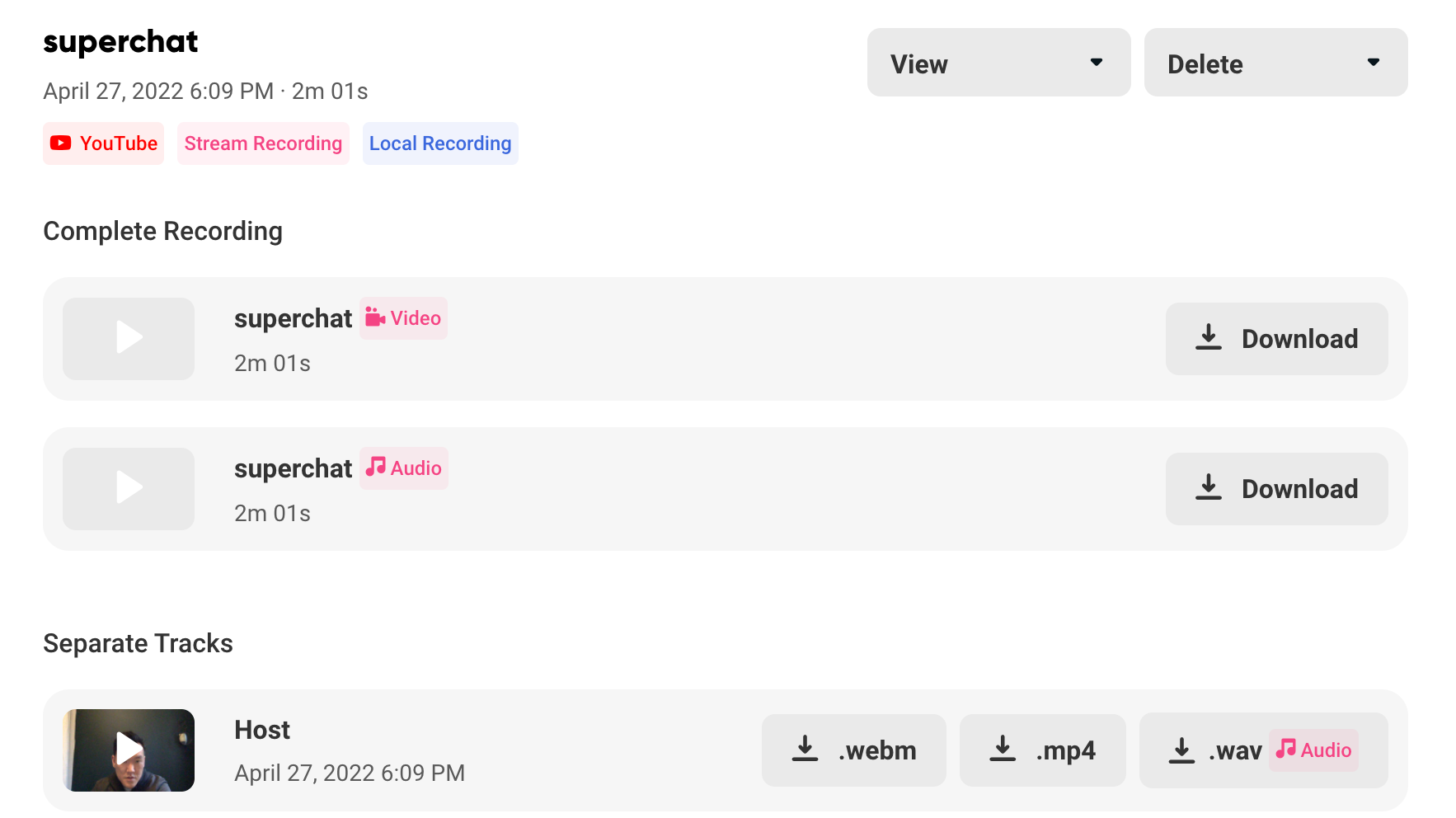Download Host track as .mp4
This screenshot has width=1456, height=818.
(x=1042, y=750)
